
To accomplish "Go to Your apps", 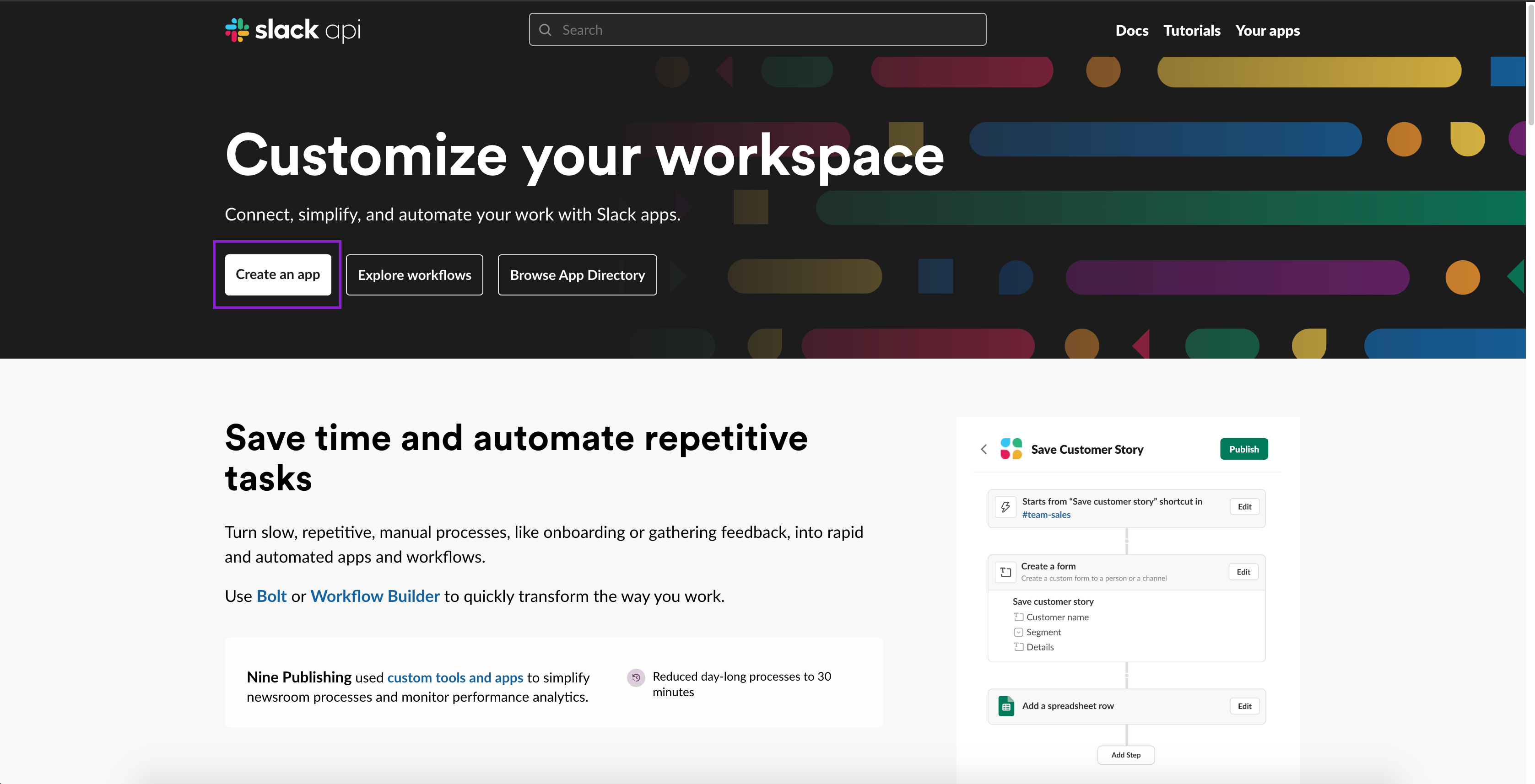I will (x=1267, y=30).
